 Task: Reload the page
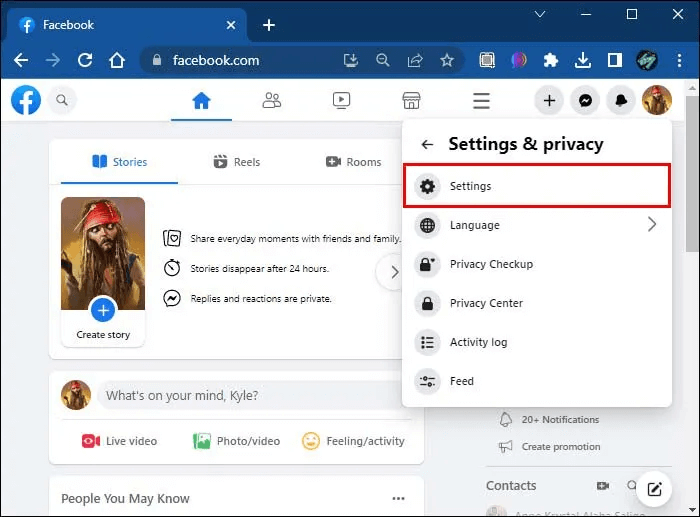coord(85,60)
